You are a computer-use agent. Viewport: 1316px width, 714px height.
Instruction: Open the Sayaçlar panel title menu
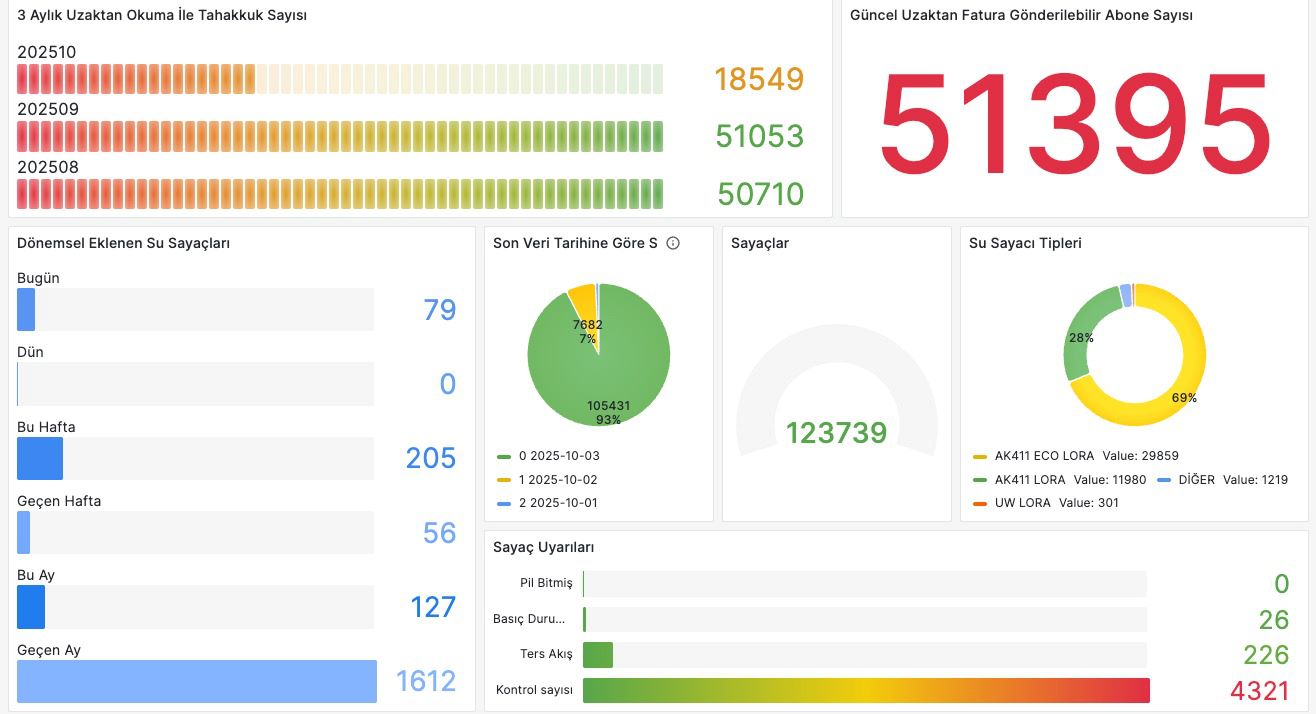coord(760,243)
